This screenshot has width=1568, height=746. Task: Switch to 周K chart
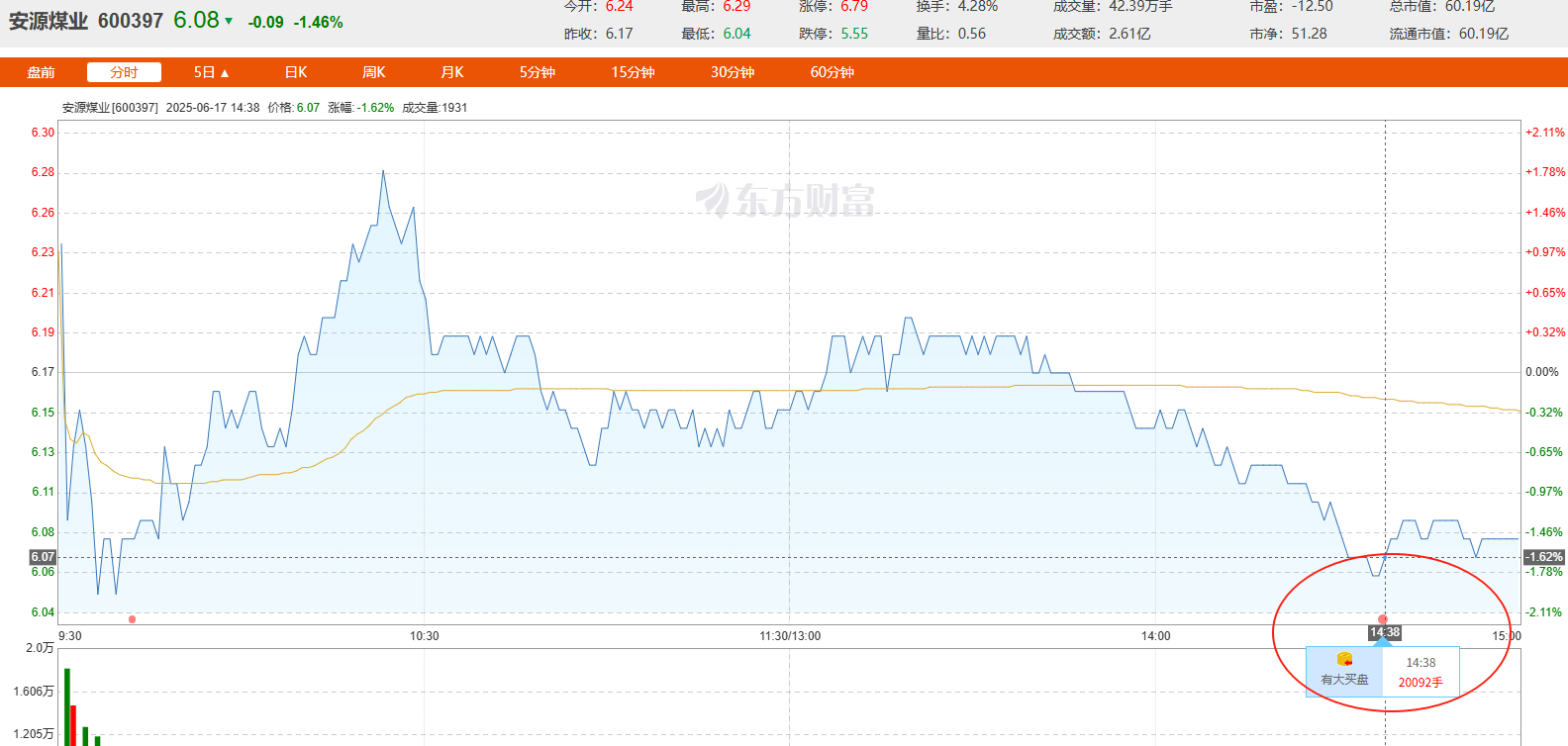(373, 72)
